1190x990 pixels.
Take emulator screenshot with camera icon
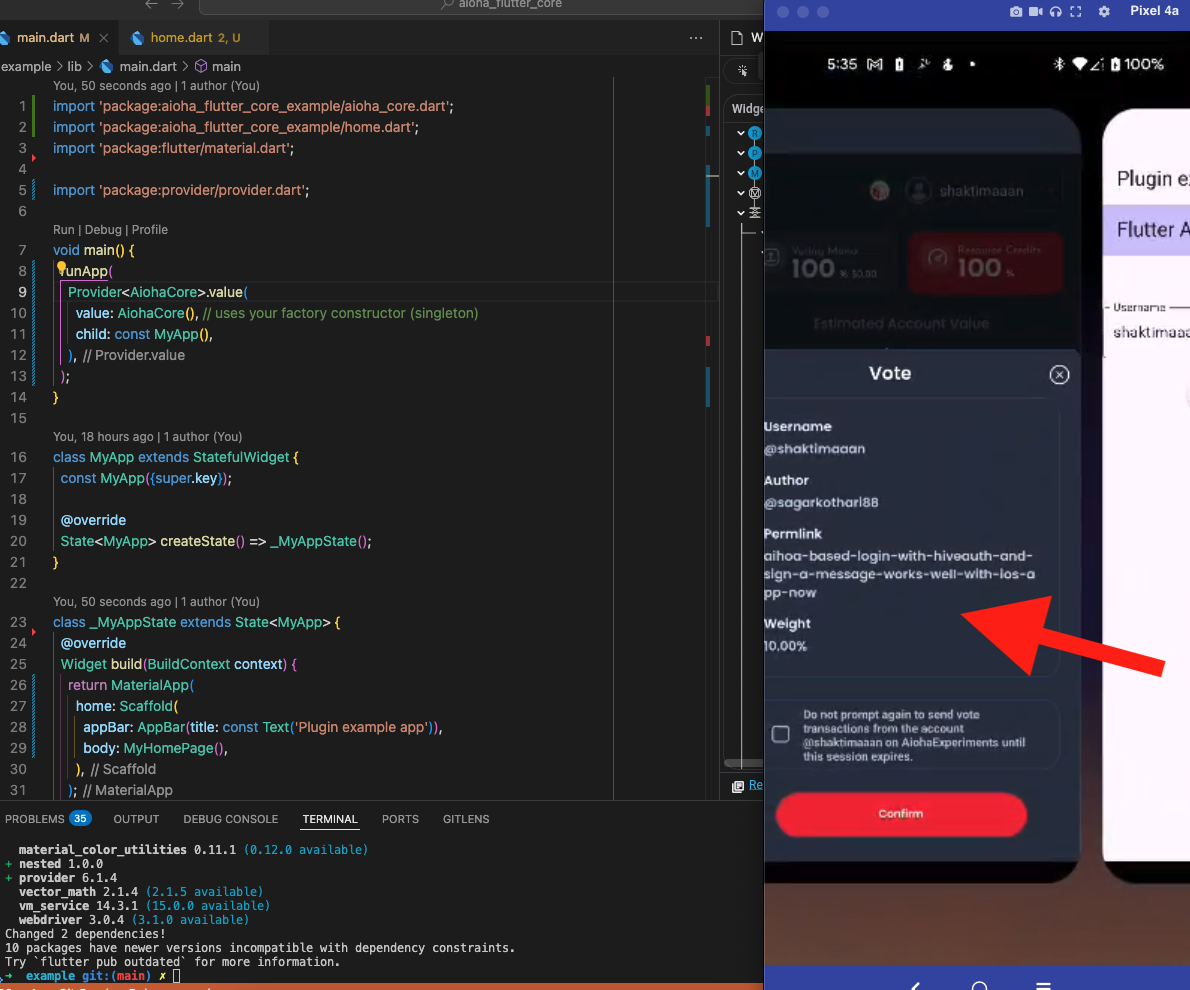1015,11
